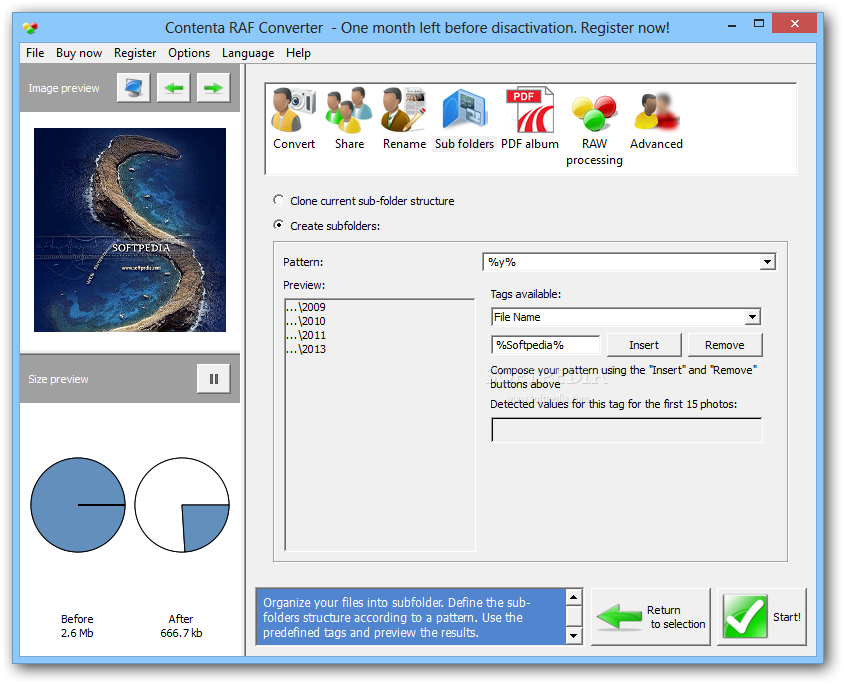This screenshot has height=684, width=844.
Task: Open the Register menu
Action: (135, 53)
